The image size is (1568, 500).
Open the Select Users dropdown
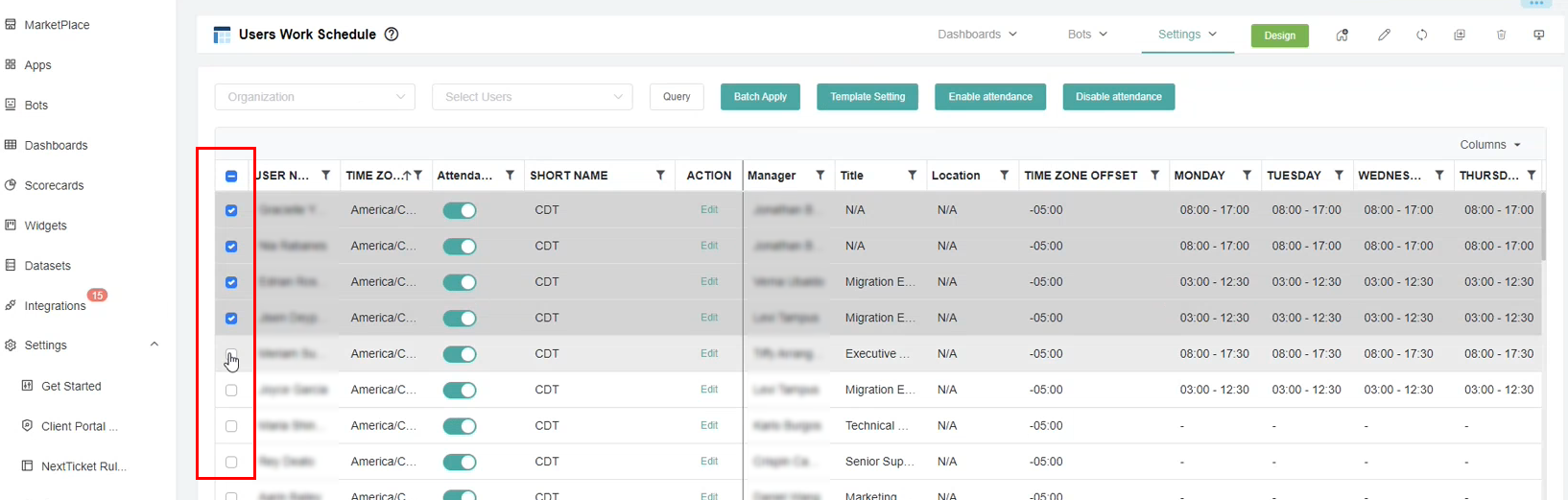click(x=533, y=97)
